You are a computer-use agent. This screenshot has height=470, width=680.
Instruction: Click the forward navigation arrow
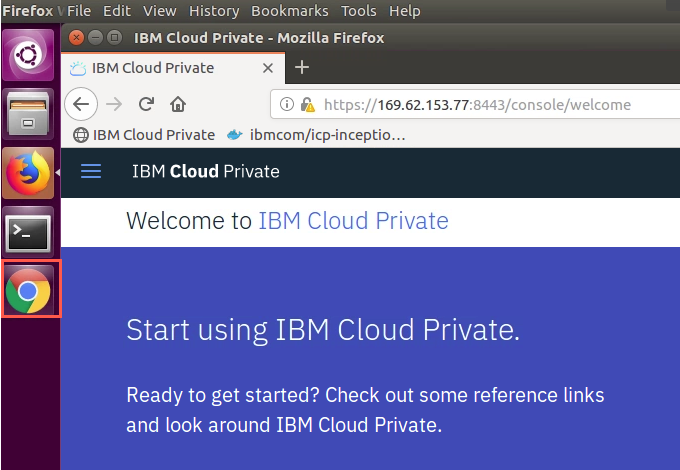(x=114, y=104)
